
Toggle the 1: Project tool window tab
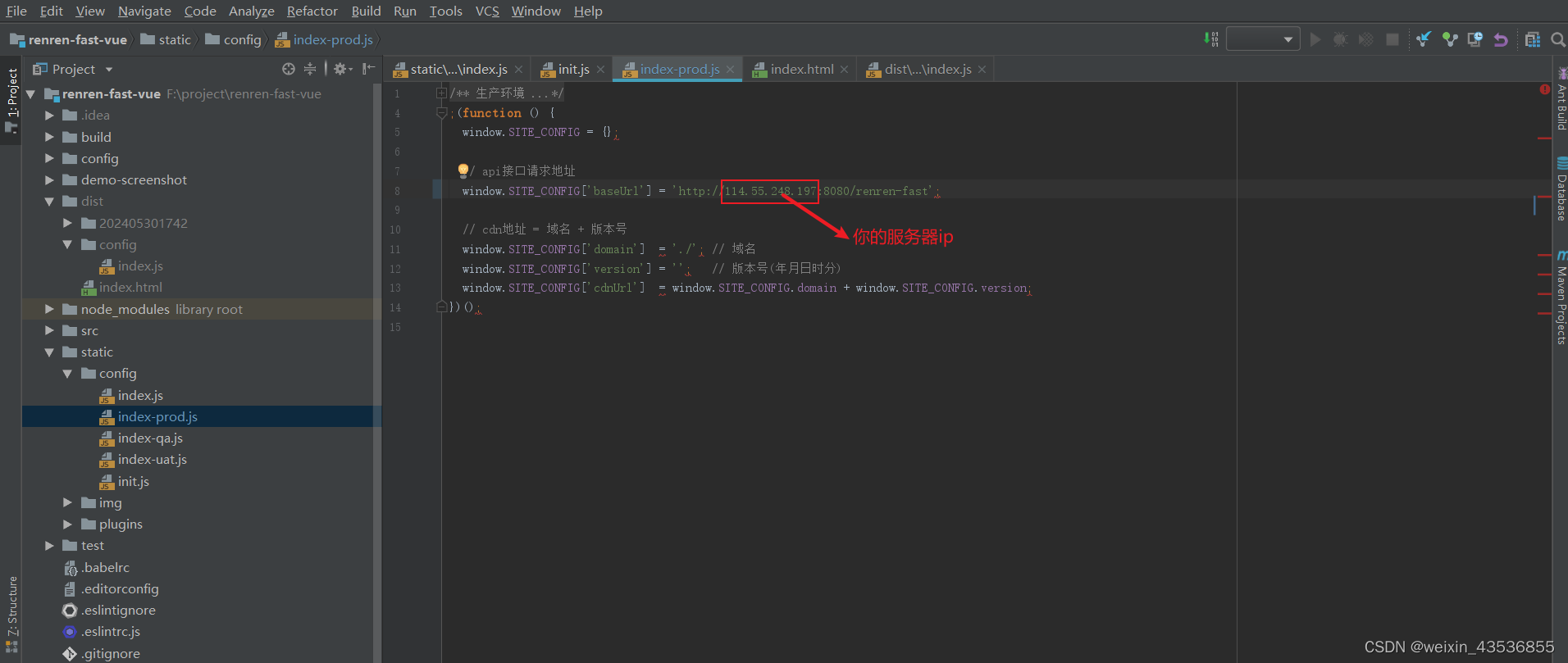11,100
